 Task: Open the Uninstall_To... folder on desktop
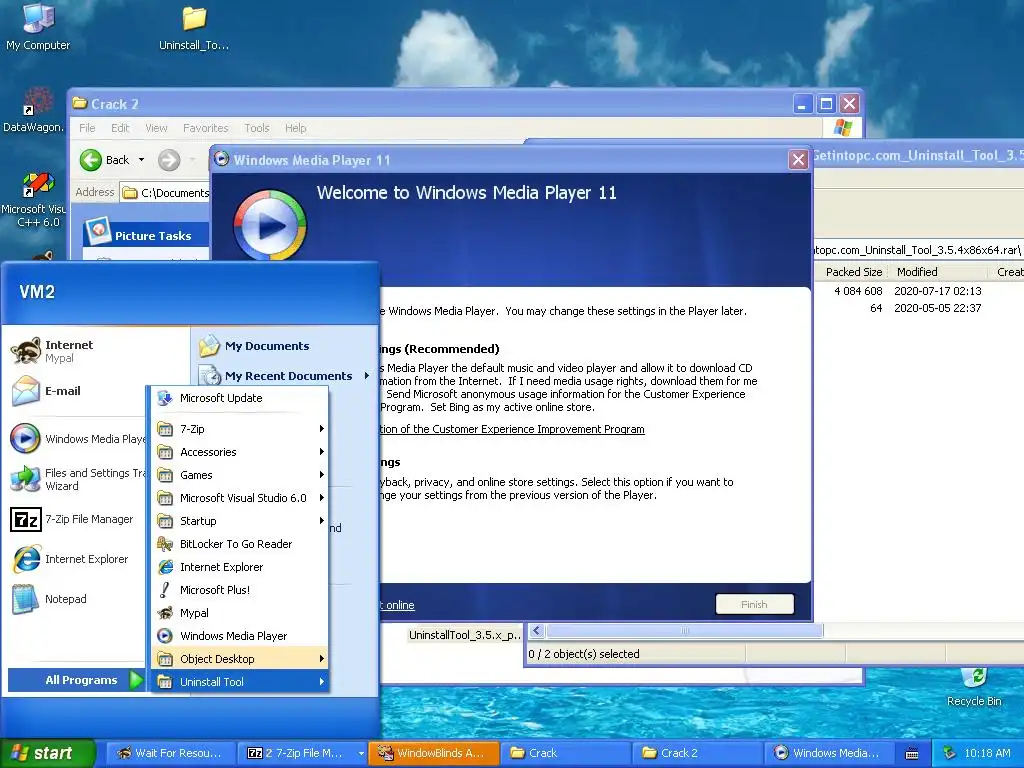tap(194, 27)
